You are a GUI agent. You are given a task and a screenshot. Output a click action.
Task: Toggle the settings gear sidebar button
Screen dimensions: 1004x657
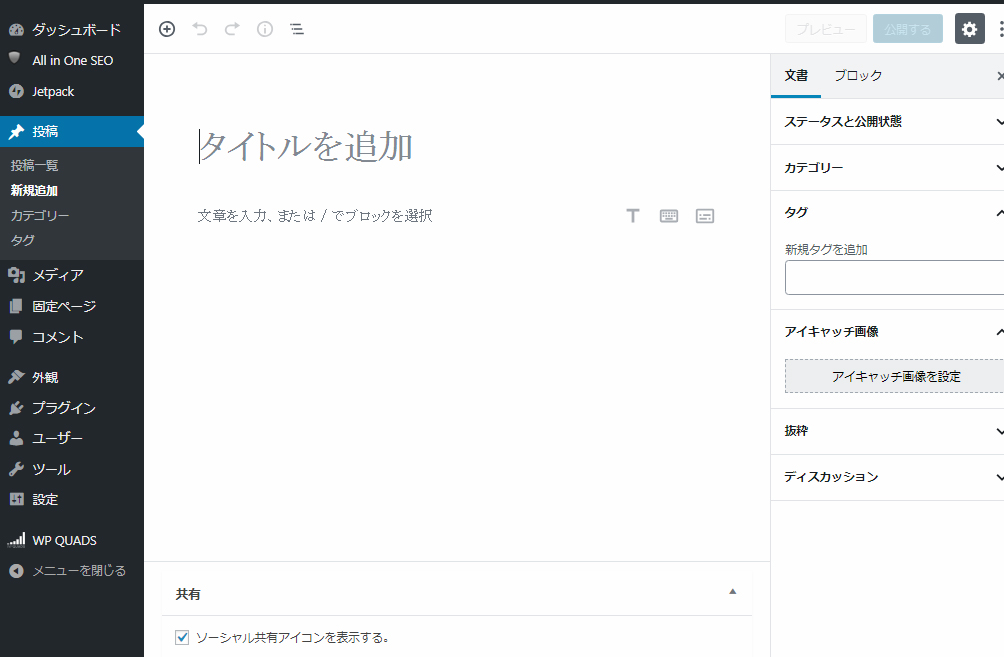coord(969,29)
